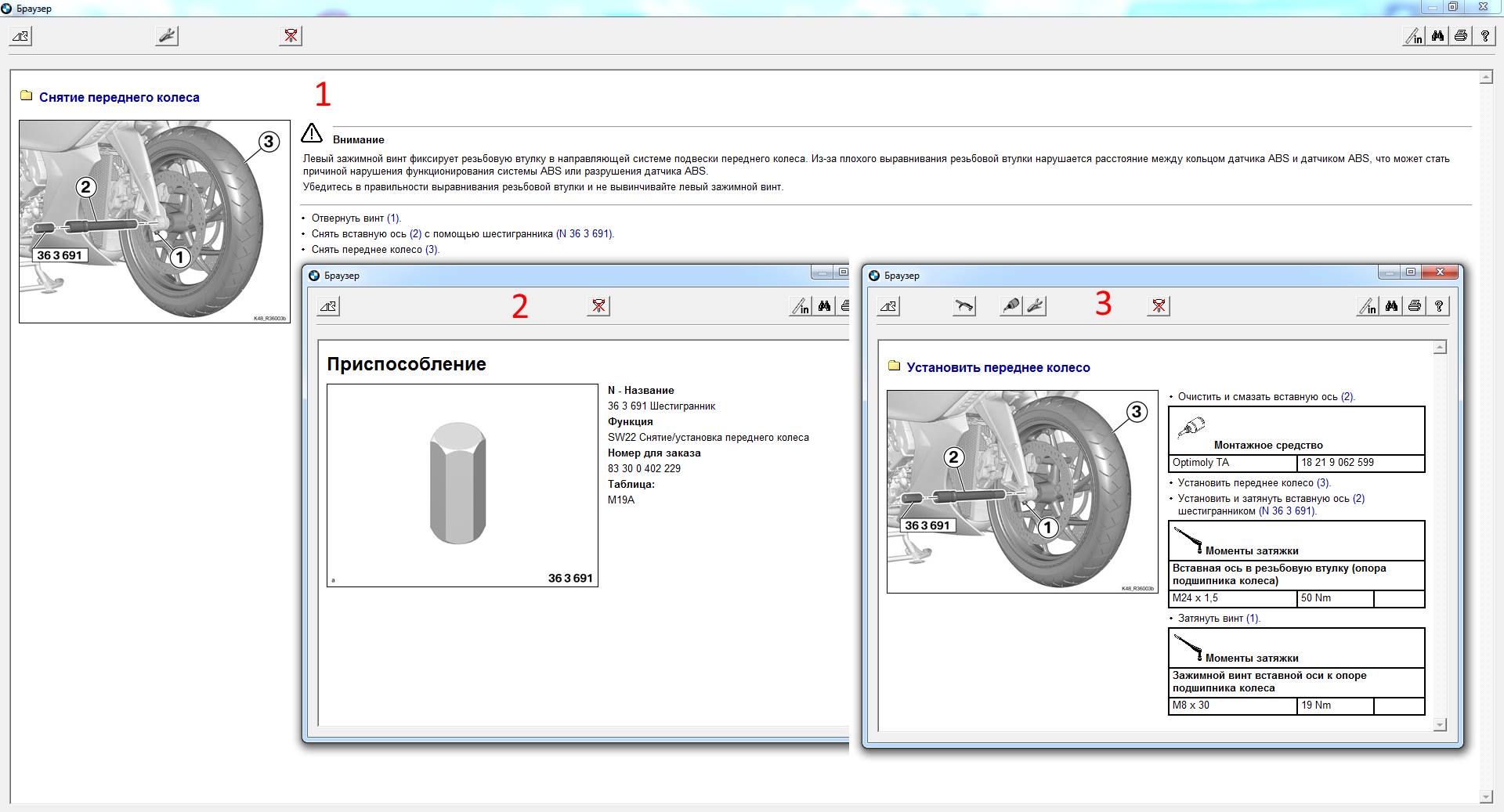This screenshot has height=812, width=1504.
Task: Click the install-wheel window scrollbar up arrow
Action: point(1440,347)
